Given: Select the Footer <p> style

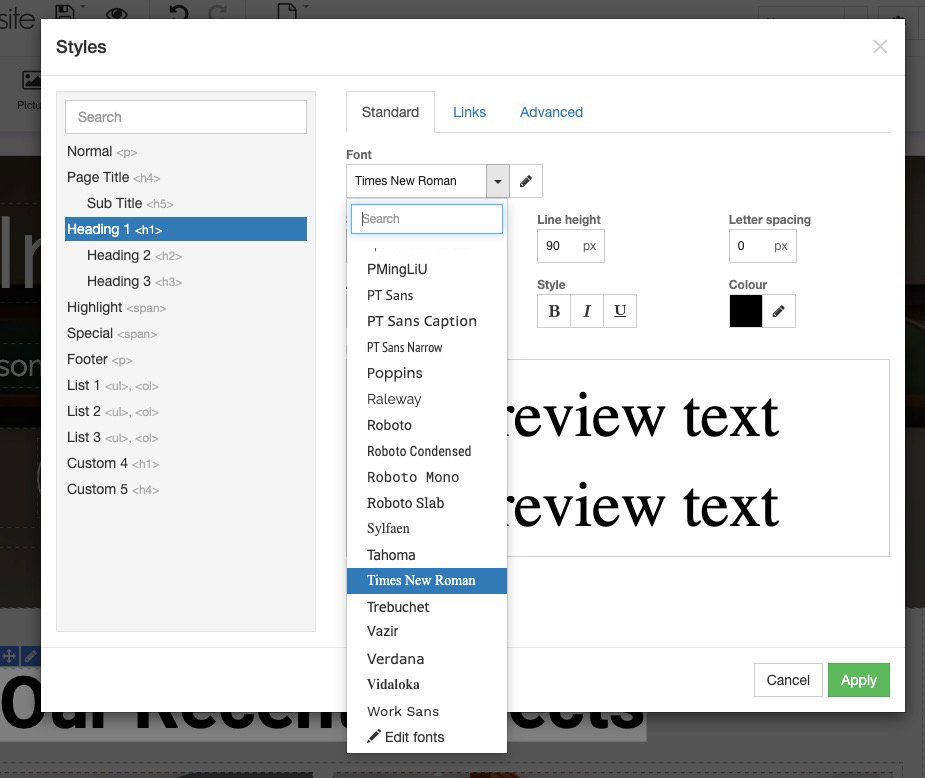Looking at the screenshot, I should pos(186,359).
